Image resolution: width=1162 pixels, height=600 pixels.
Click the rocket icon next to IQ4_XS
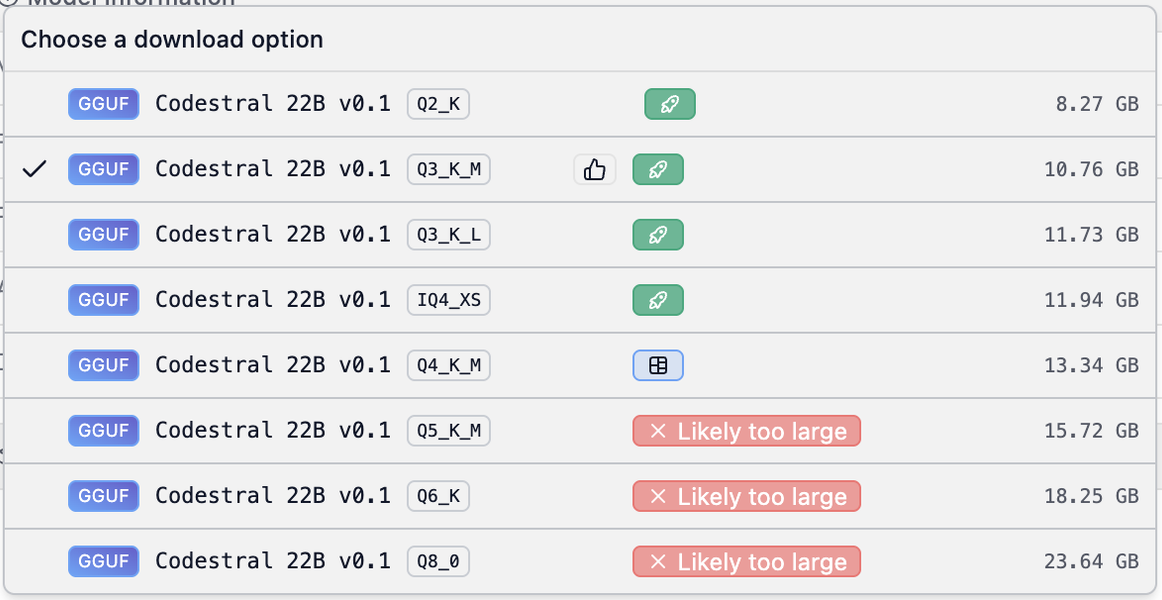[657, 299]
